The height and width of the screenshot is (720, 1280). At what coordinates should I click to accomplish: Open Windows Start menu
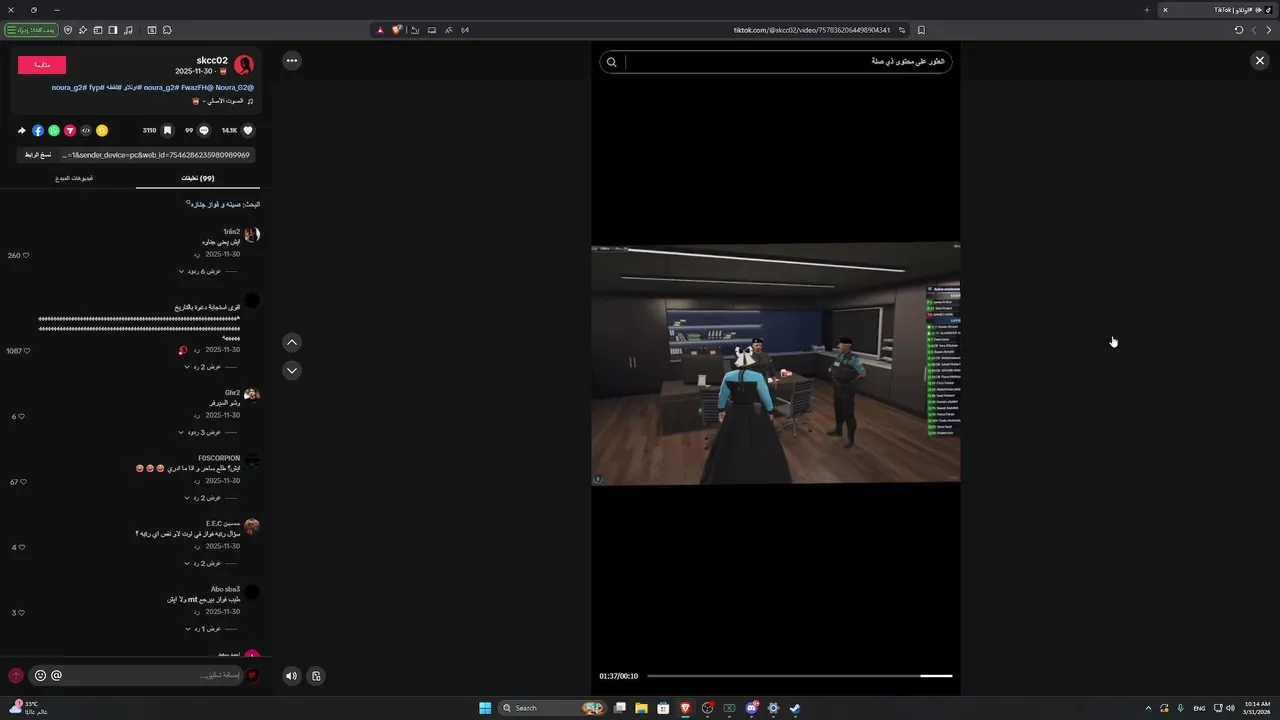(485, 708)
